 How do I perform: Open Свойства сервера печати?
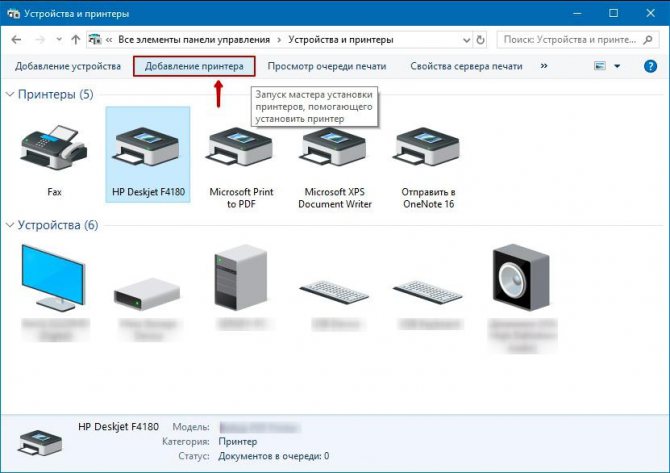[466, 66]
